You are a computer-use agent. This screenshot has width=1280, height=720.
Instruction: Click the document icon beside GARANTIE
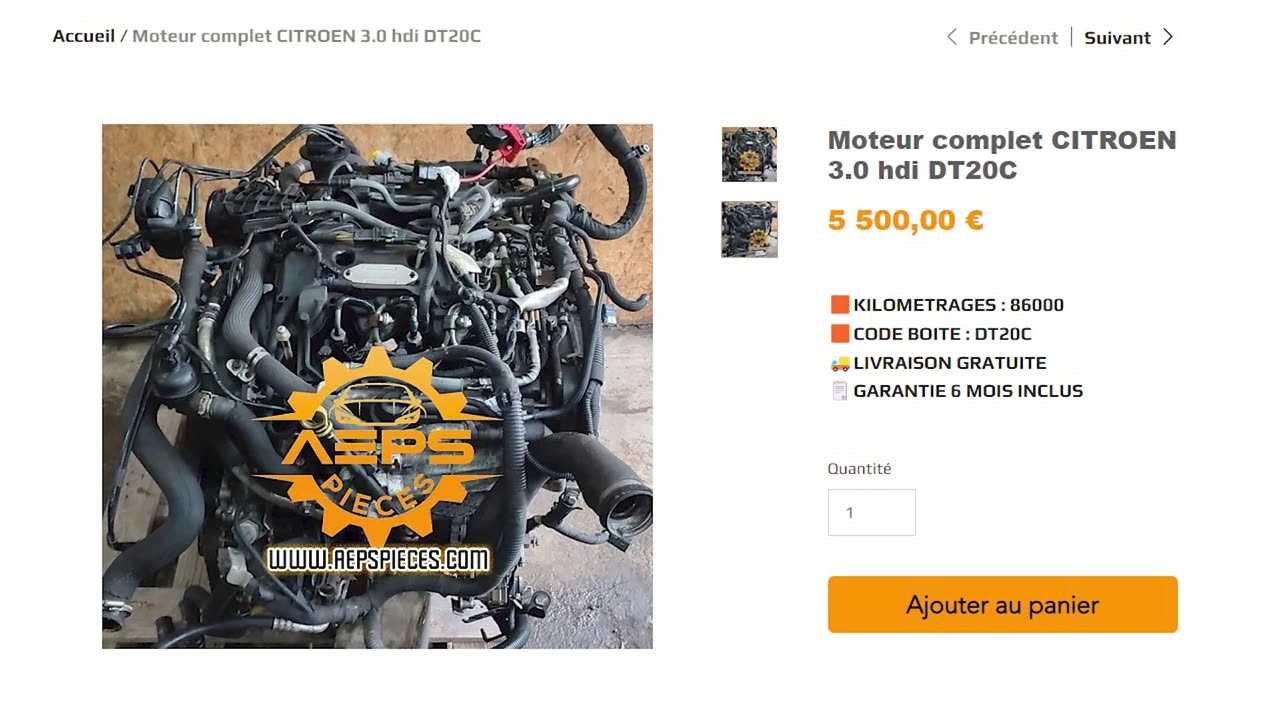click(x=840, y=391)
